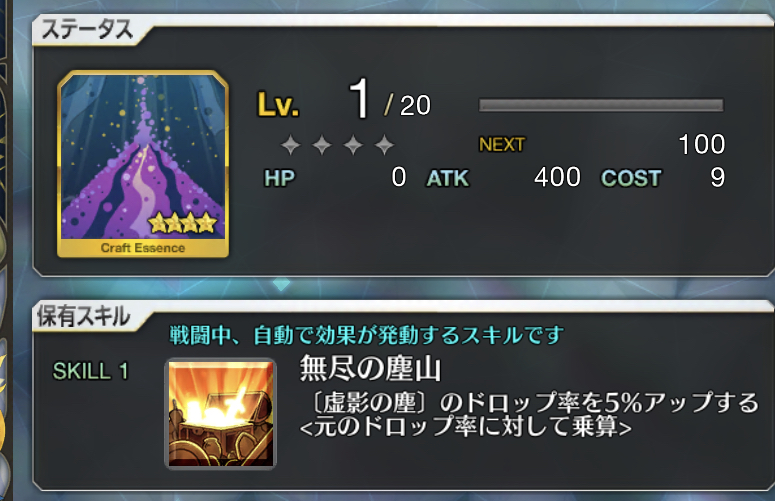This screenshot has width=775, height=501.
Task: Click the max level 20 number
Action: [x=415, y=106]
